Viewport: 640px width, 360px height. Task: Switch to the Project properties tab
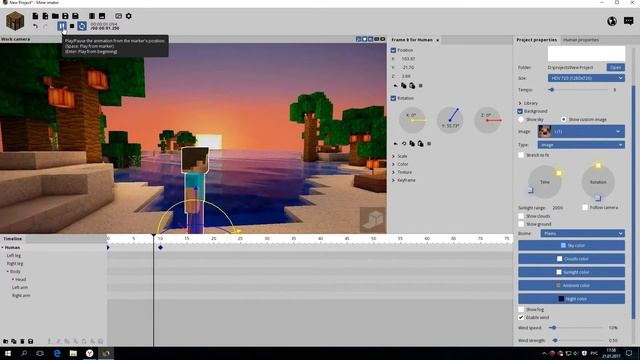coord(536,40)
